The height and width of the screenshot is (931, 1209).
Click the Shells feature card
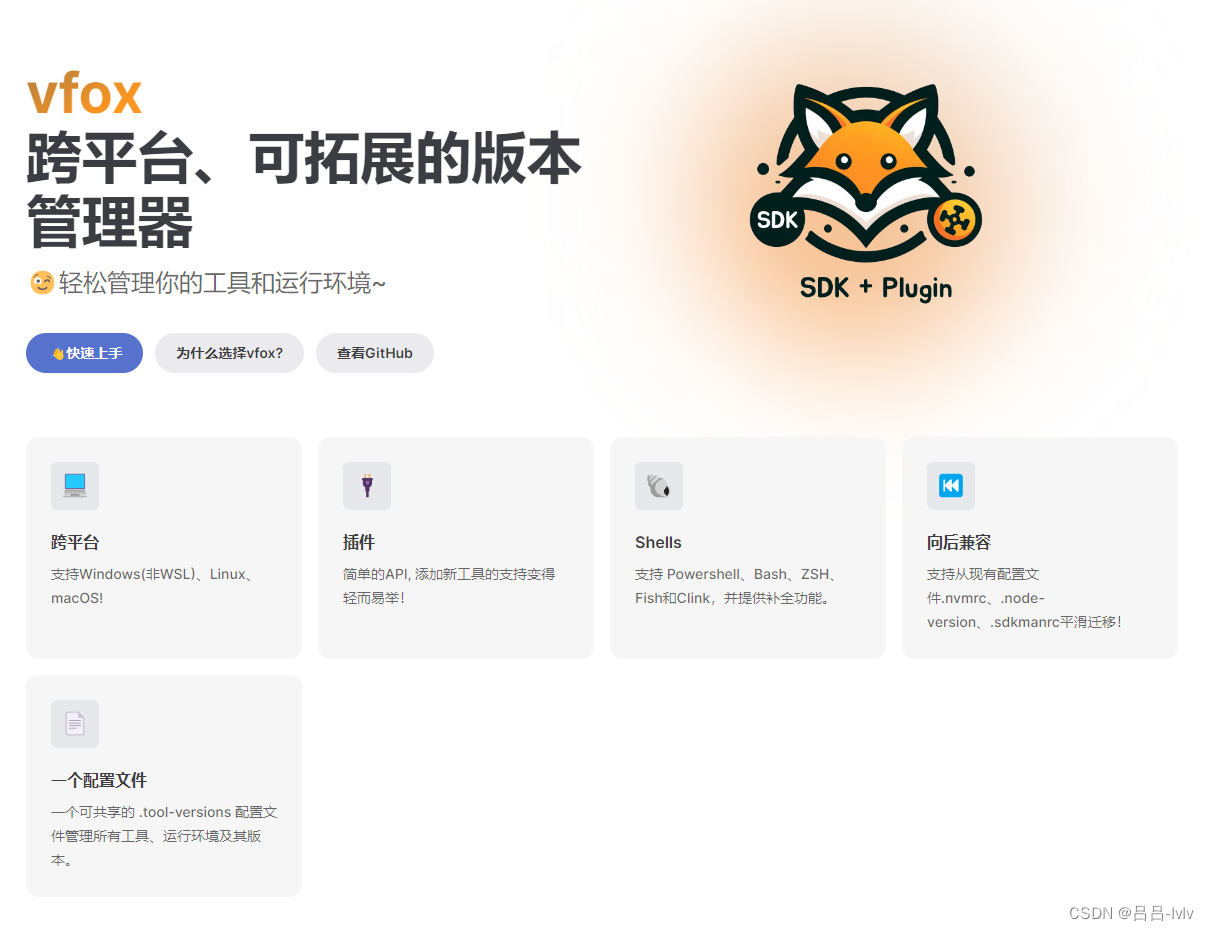(747, 547)
